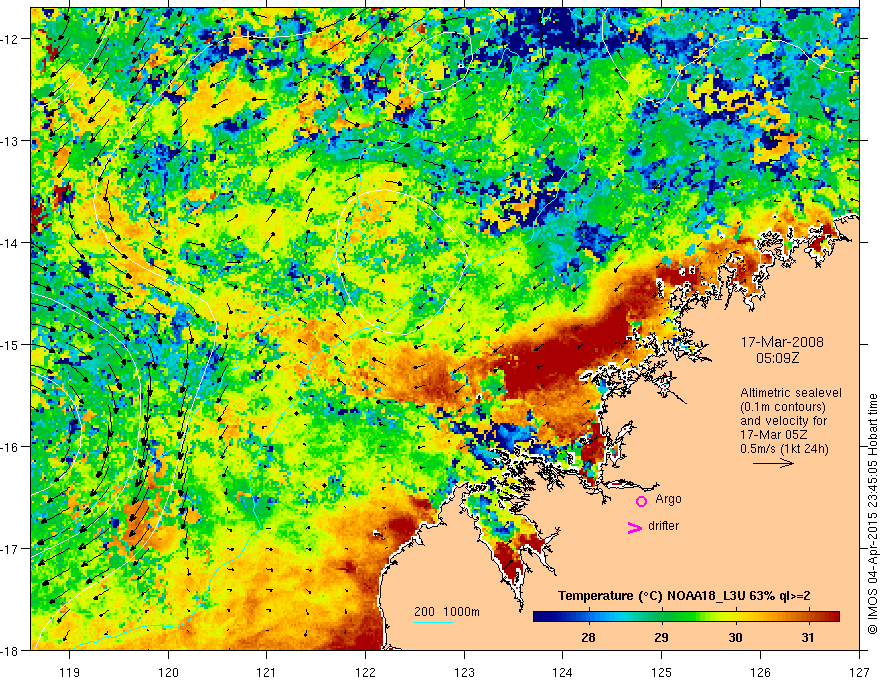This screenshot has width=880, height=680.
Task: Click longitude axis label 124
Action: 563,672
